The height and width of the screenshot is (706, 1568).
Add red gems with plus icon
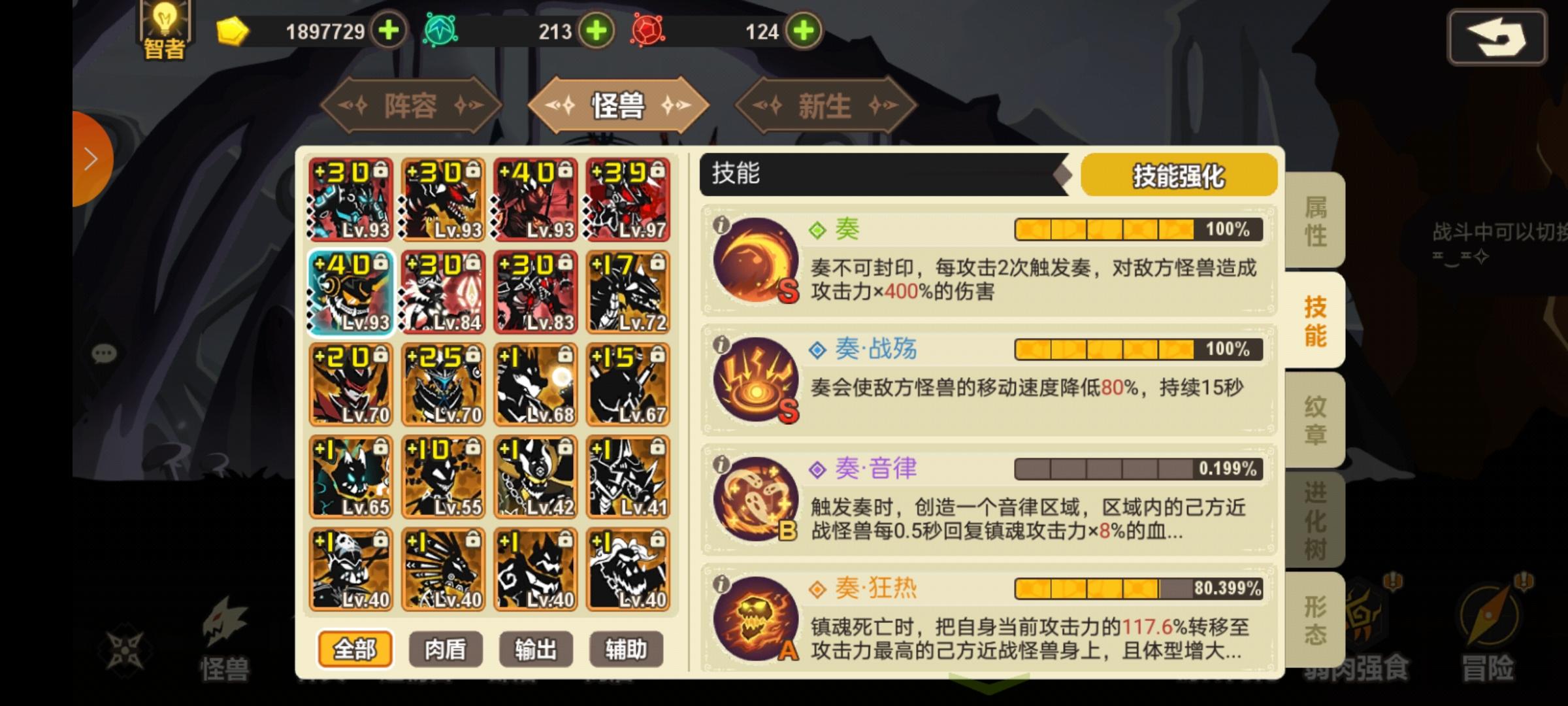pos(804,30)
